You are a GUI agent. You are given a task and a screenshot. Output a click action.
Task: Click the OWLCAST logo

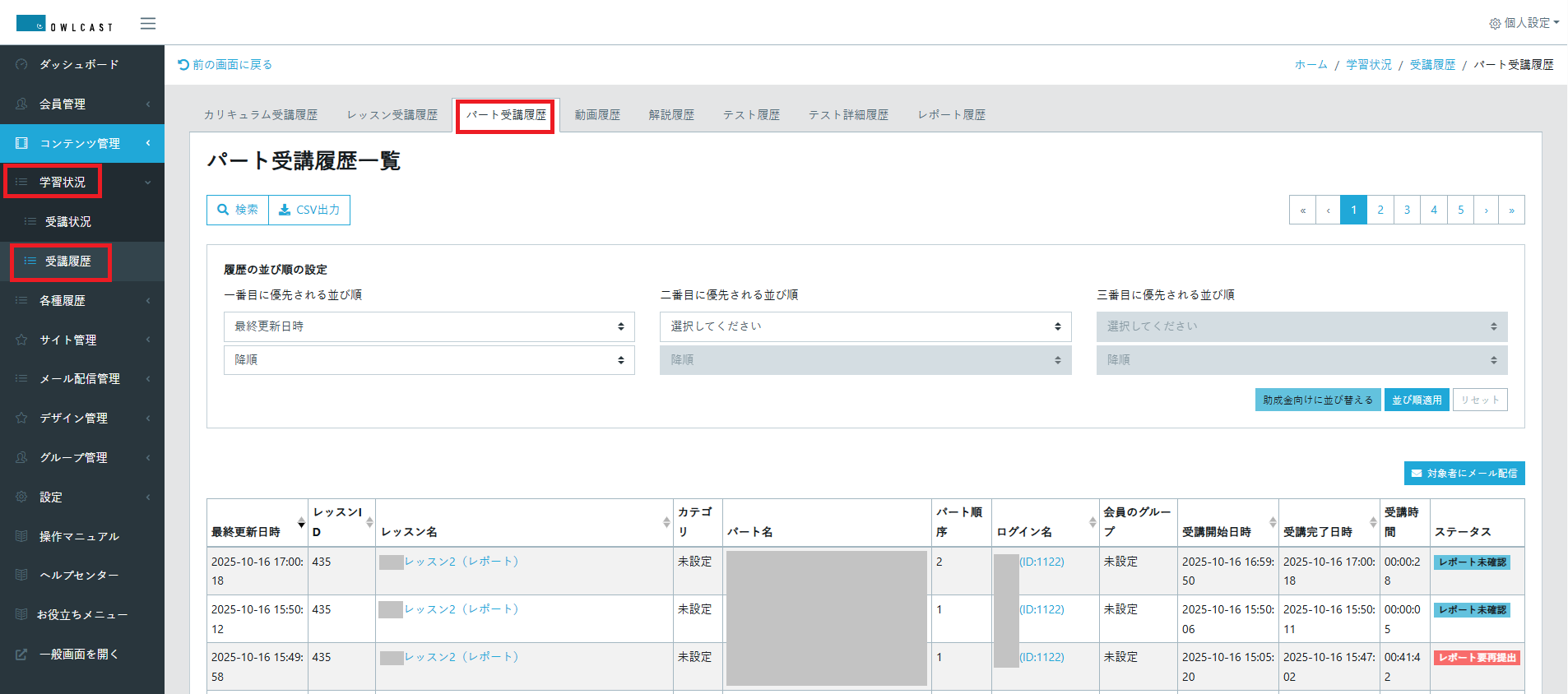click(64, 24)
